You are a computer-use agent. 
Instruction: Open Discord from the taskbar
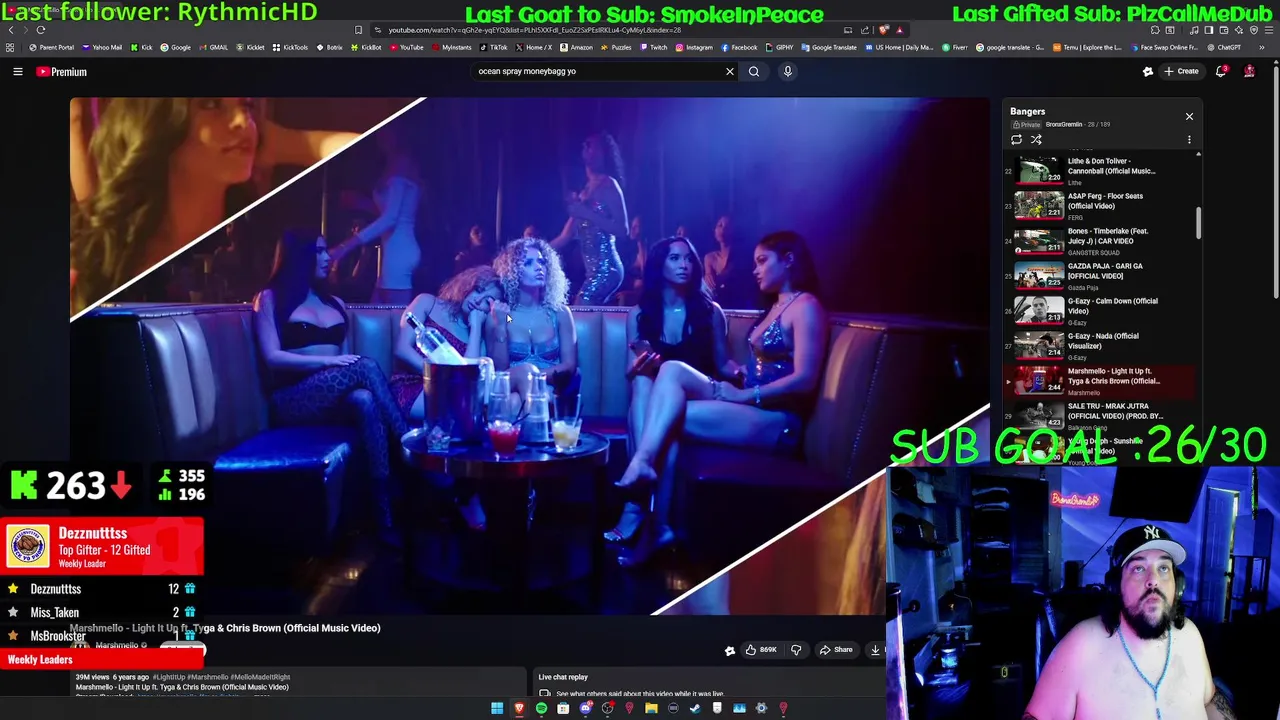coord(586,708)
